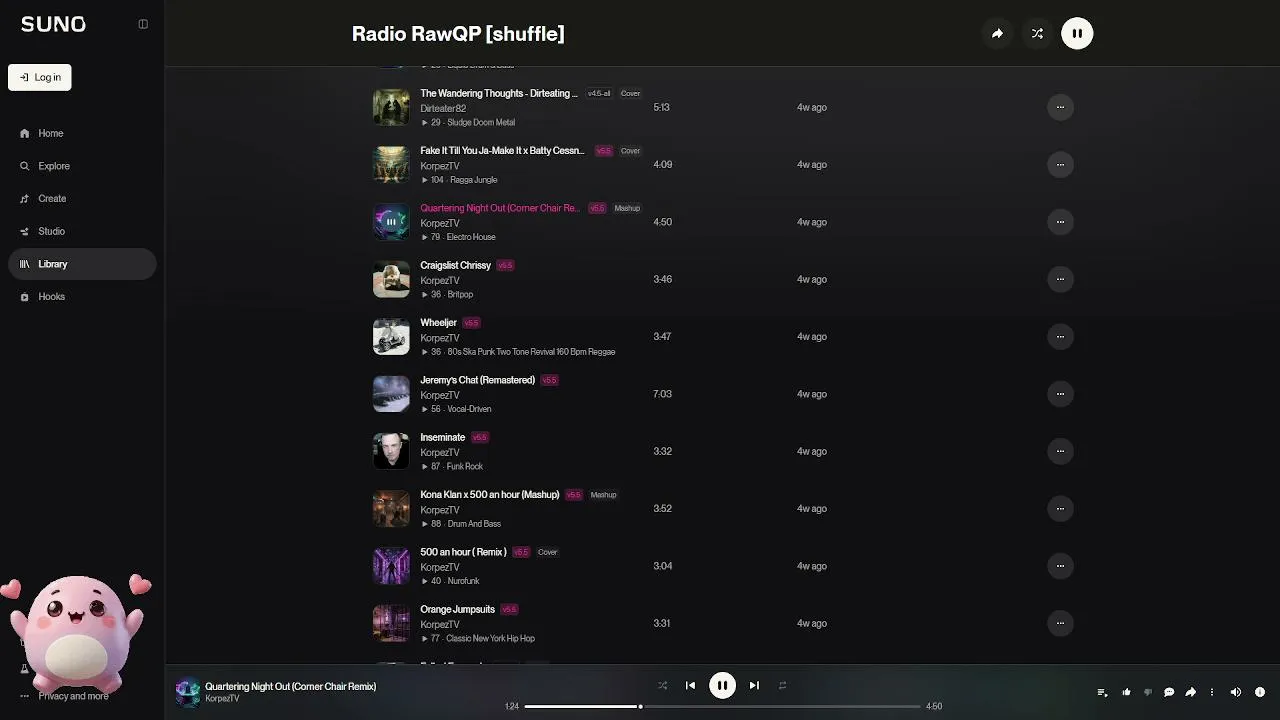Open more options for Fake It Till You Ja-Make It
The image size is (1280, 720).
(x=1060, y=164)
